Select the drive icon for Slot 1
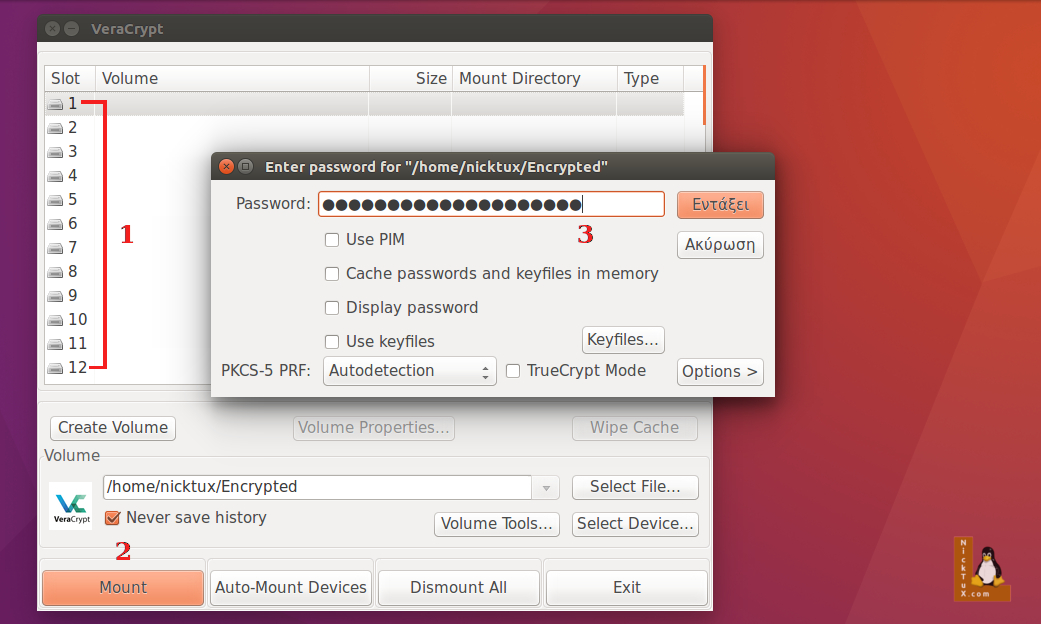The image size is (1041, 624). coord(54,103)
